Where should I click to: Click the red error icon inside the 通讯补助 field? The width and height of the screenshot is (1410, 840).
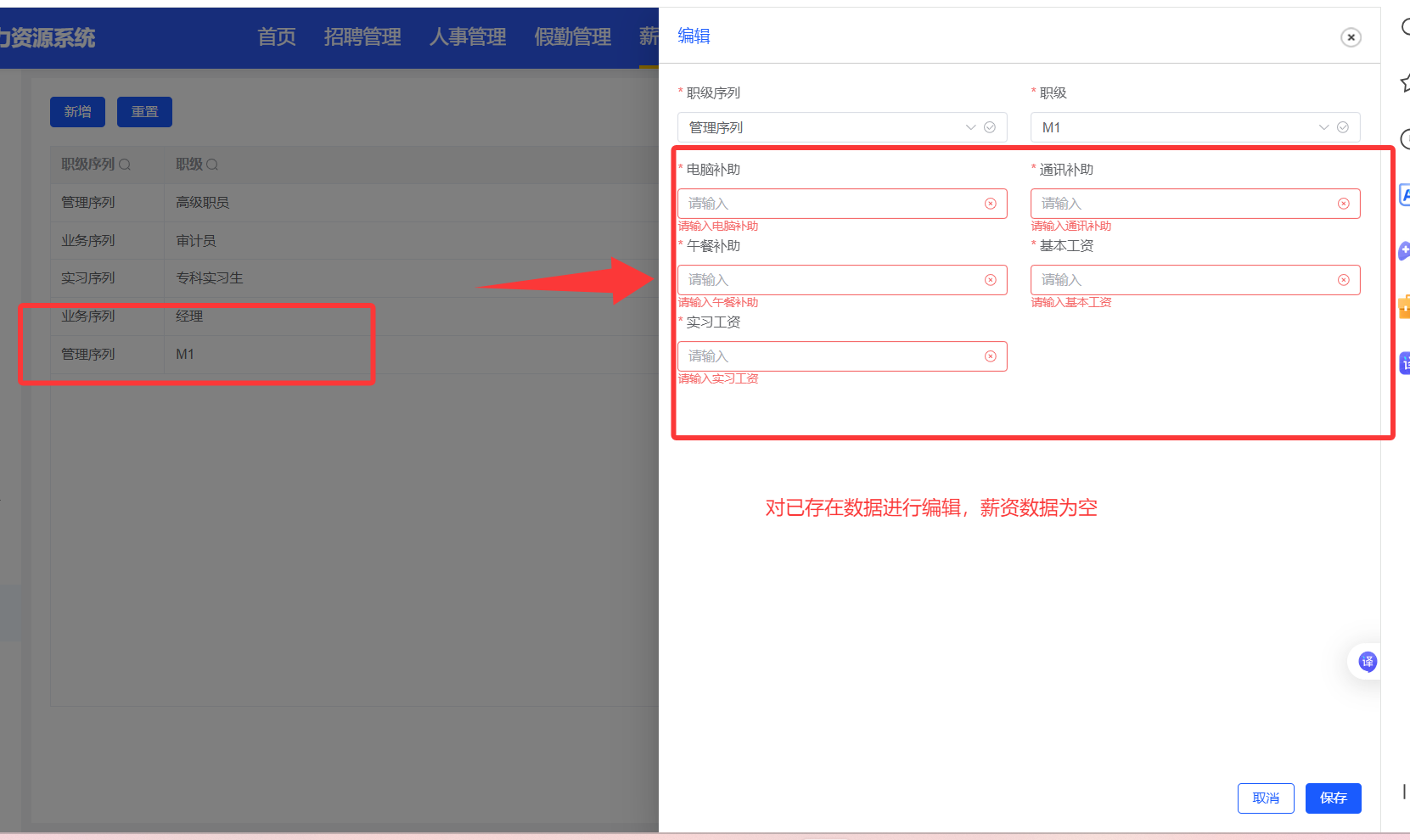coord(1343,204)
